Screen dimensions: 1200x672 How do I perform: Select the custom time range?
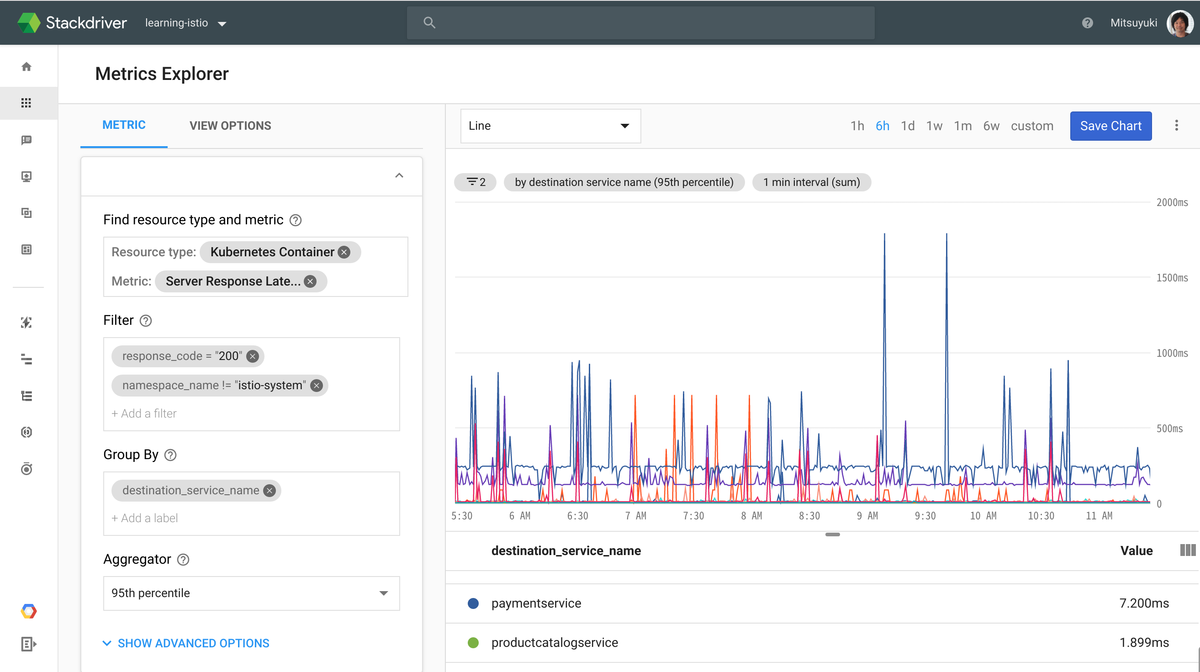tap(1032, 126)
